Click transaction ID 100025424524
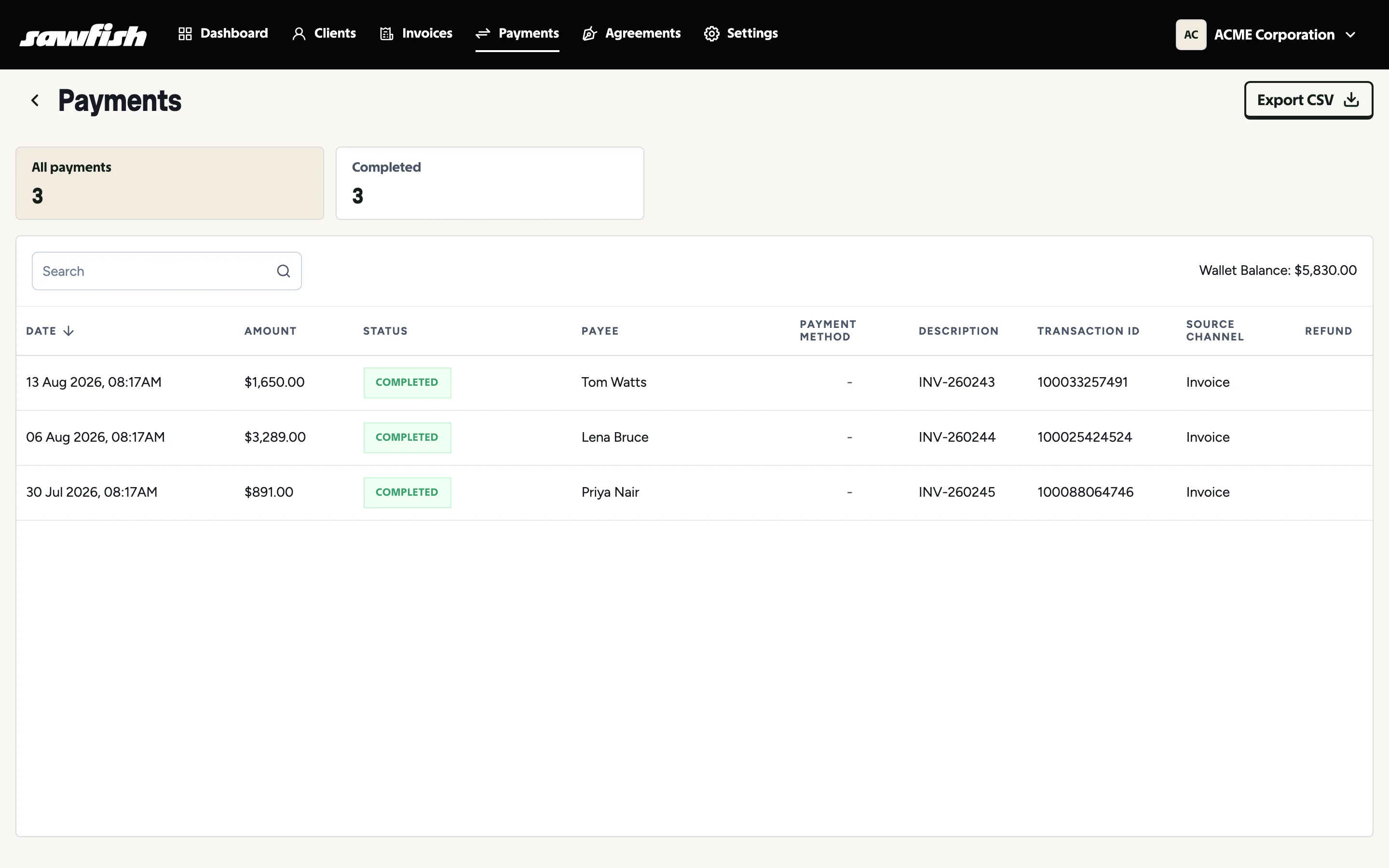 [1085, 437]
